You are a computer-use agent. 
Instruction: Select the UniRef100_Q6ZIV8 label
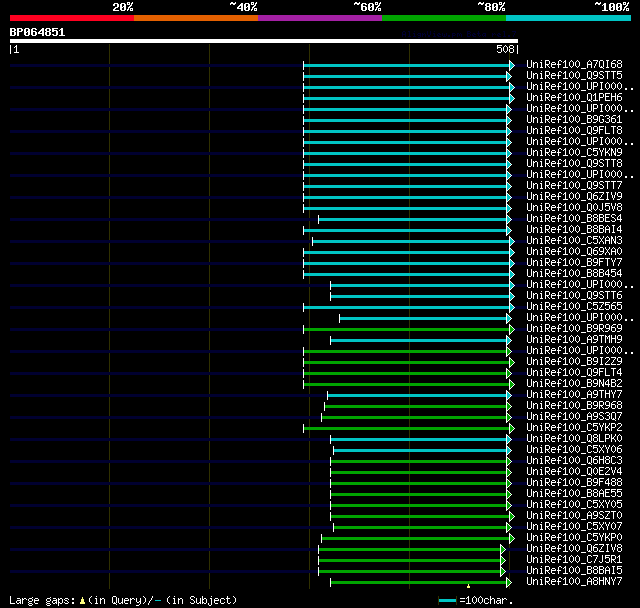[x=574, y=549]
